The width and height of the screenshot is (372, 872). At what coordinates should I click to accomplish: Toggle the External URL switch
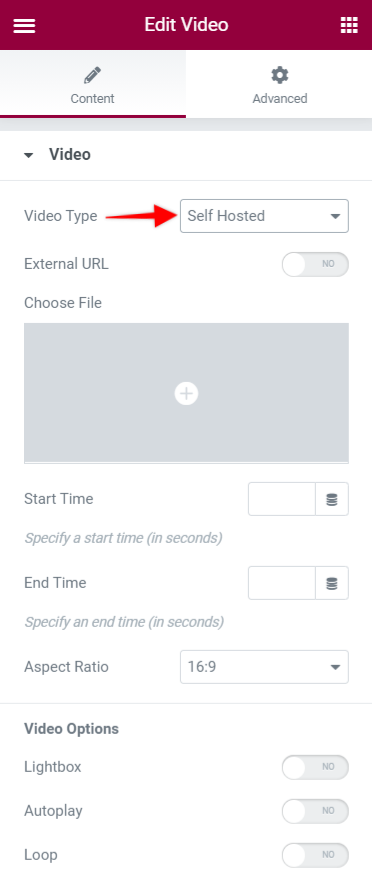tap(315, 264)
